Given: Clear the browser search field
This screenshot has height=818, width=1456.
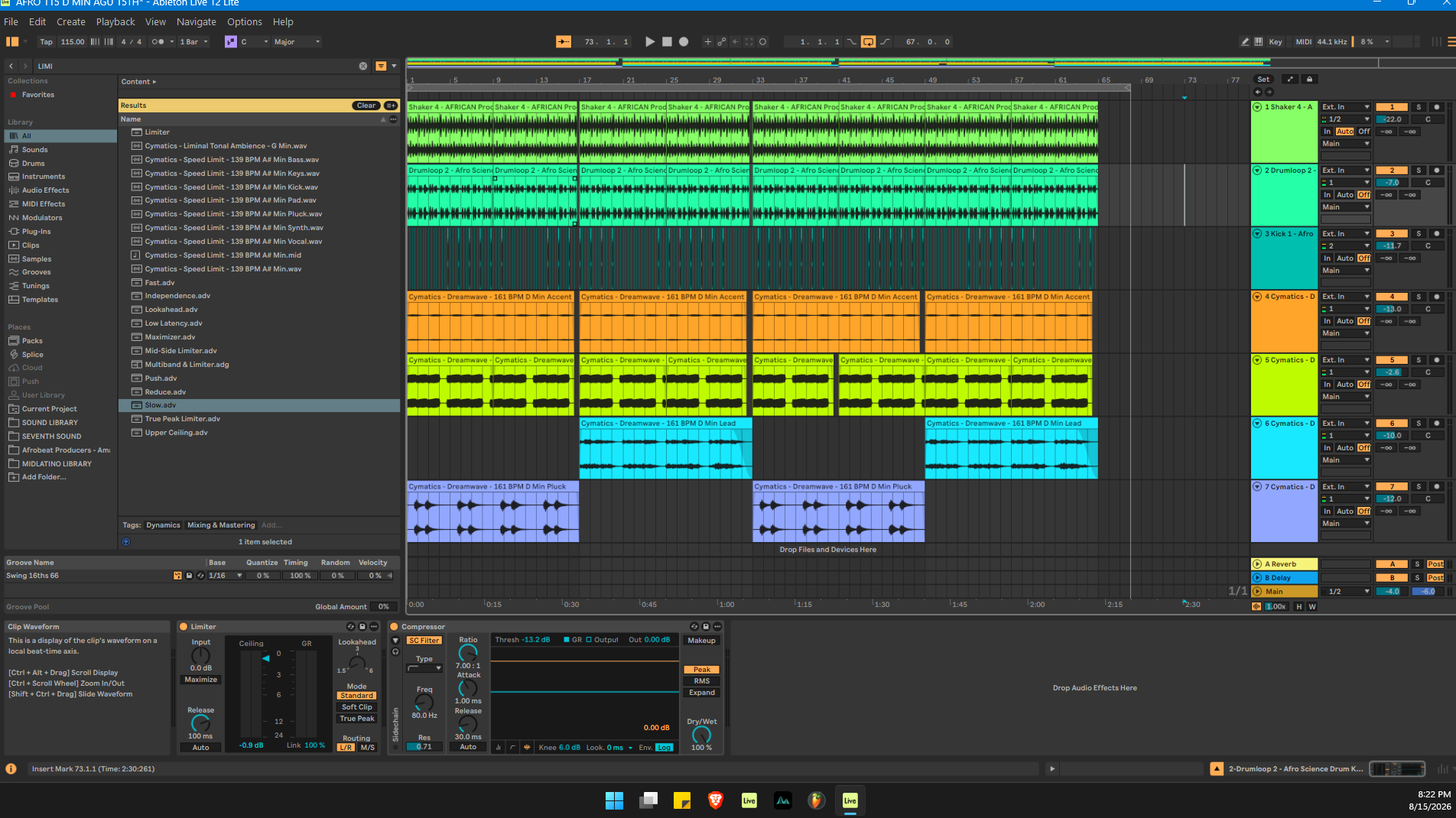Looking at the screenshot, I should coord(363,67).
